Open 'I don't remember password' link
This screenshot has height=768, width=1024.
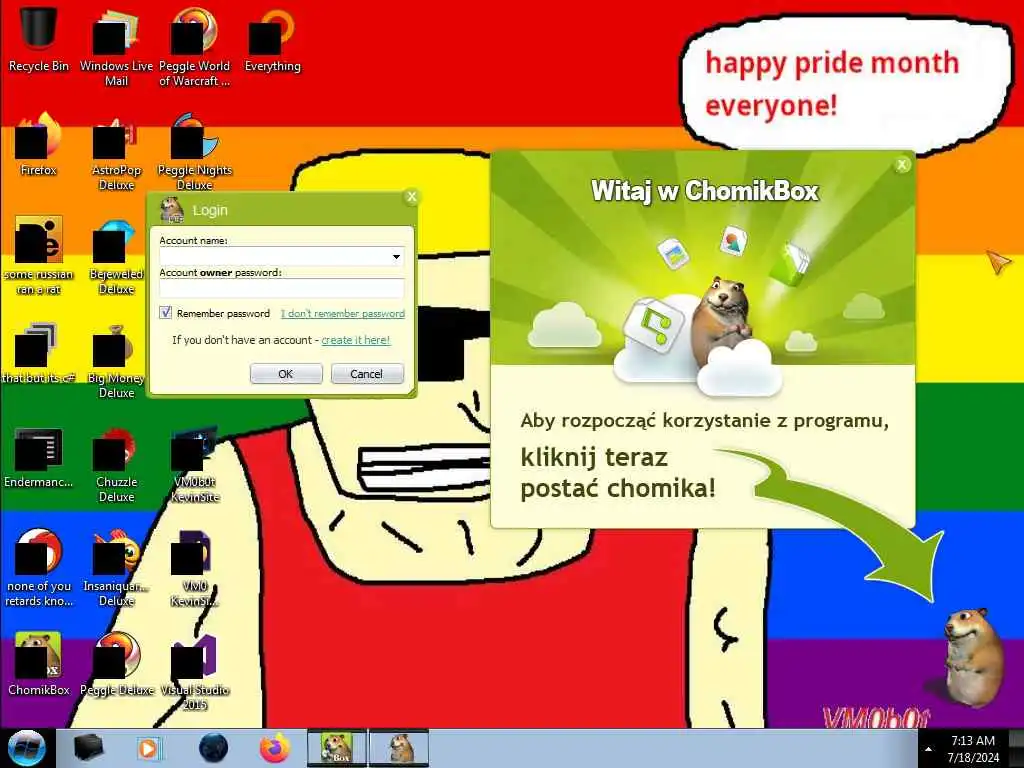click(343, 313)
